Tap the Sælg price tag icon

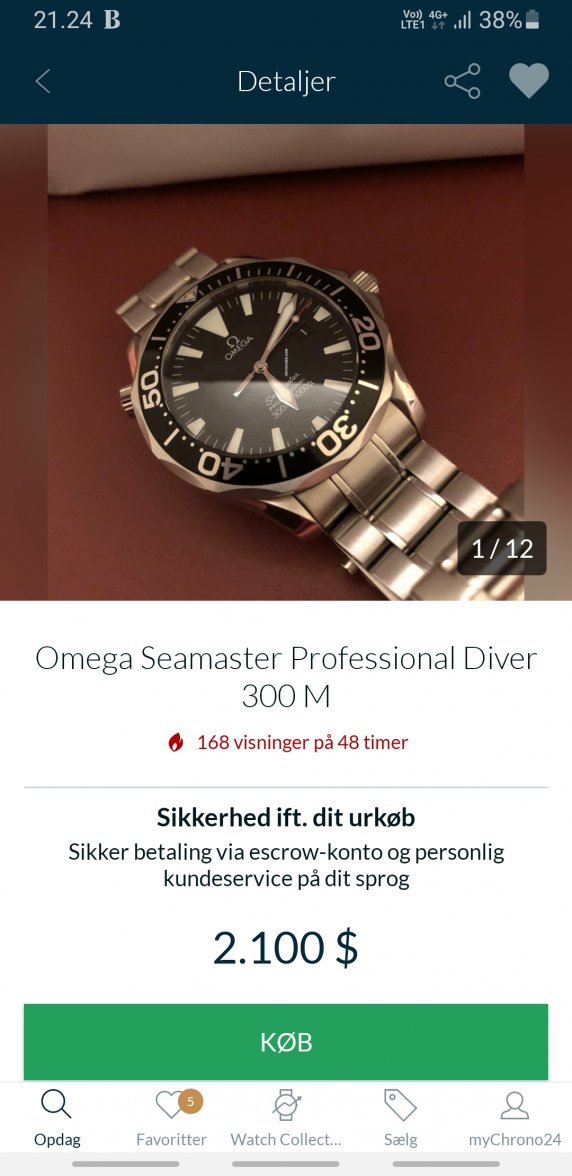pyautogui.click(x=400, y=1105)
